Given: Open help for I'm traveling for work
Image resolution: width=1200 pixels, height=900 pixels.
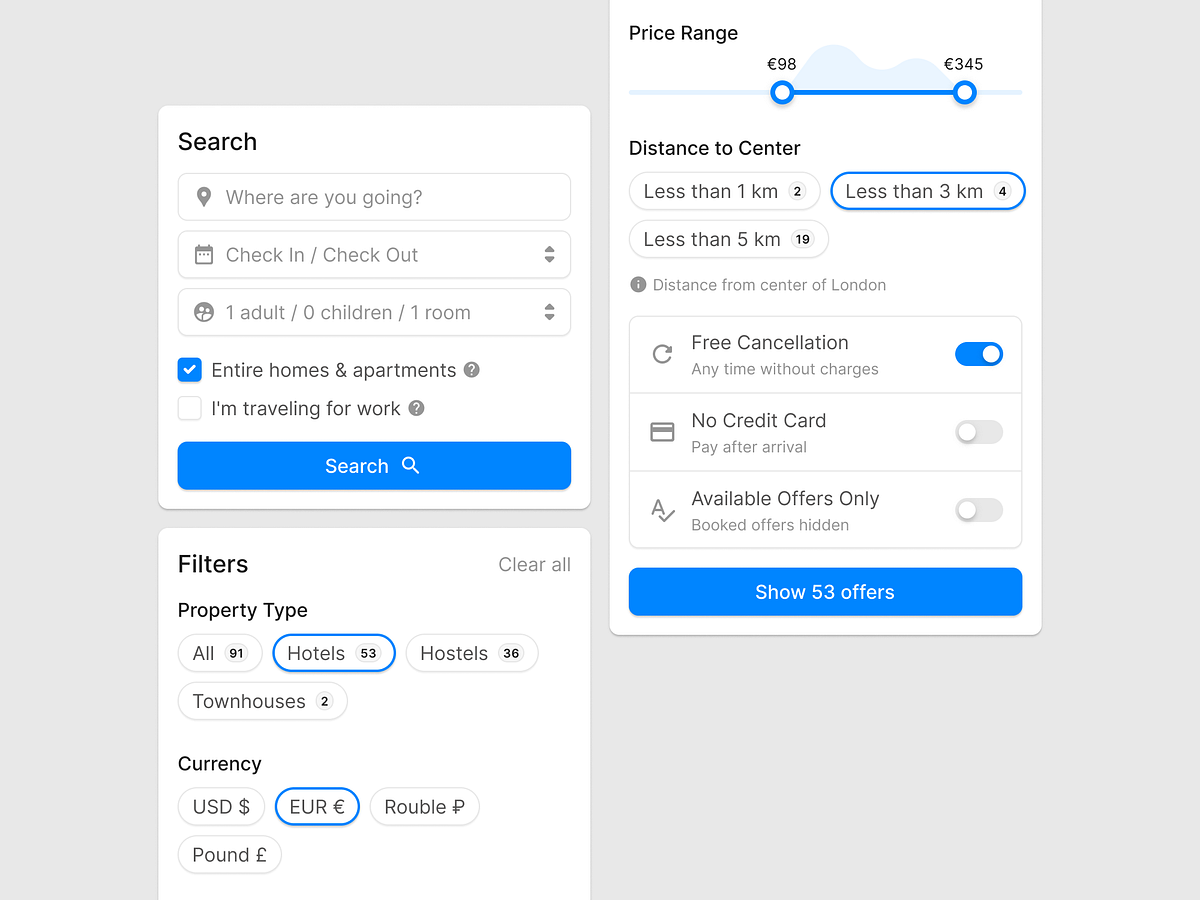Looking at the screenshot, I should coord(418,408).
